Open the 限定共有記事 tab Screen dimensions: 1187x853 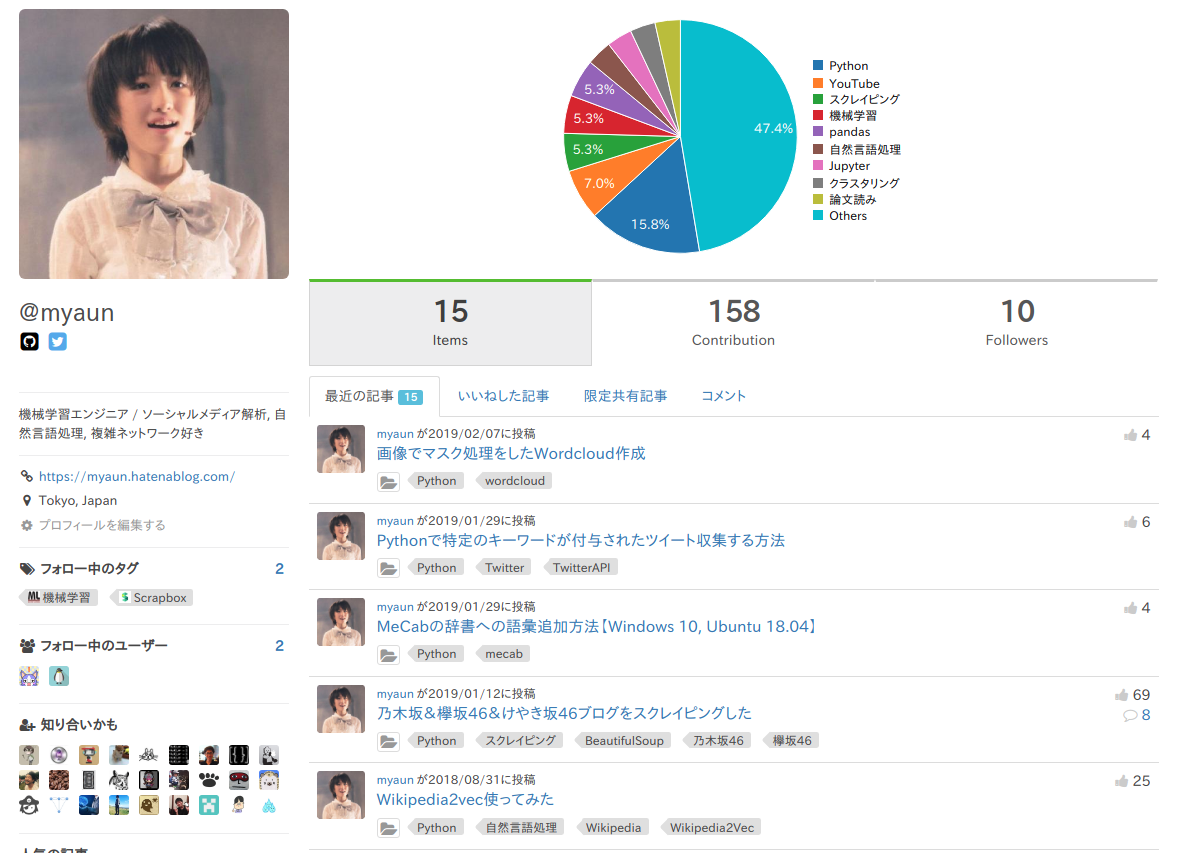click(x=625, y=396)
